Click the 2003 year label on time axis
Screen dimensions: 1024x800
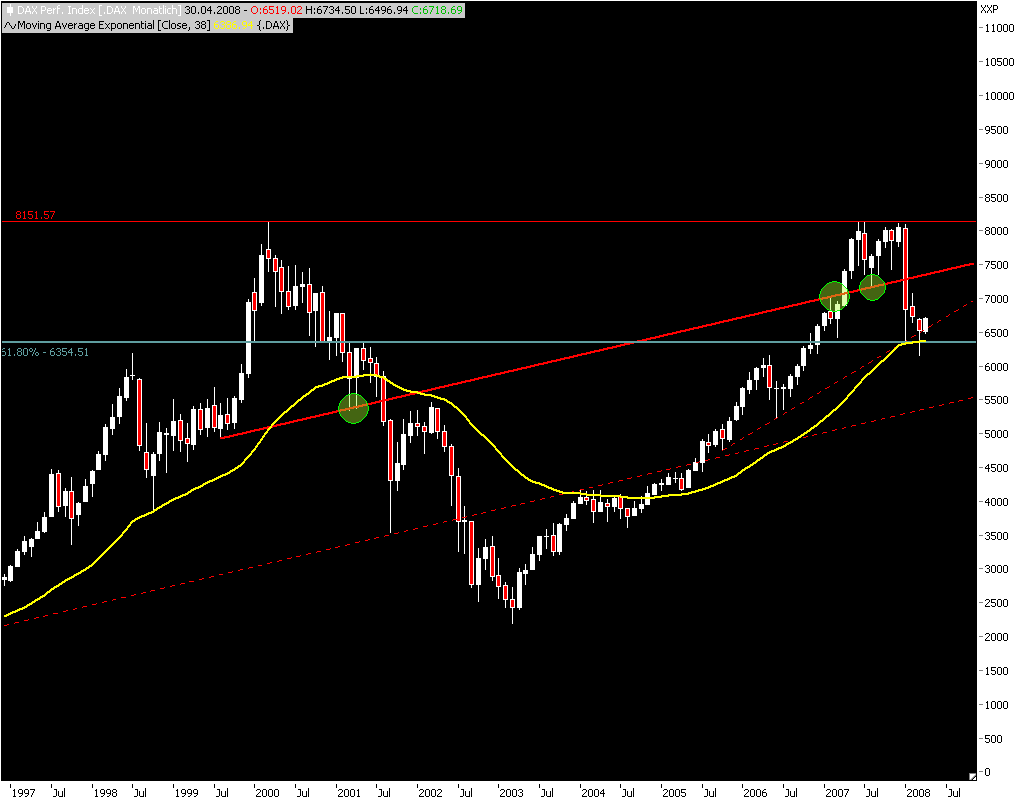[511, 793]
